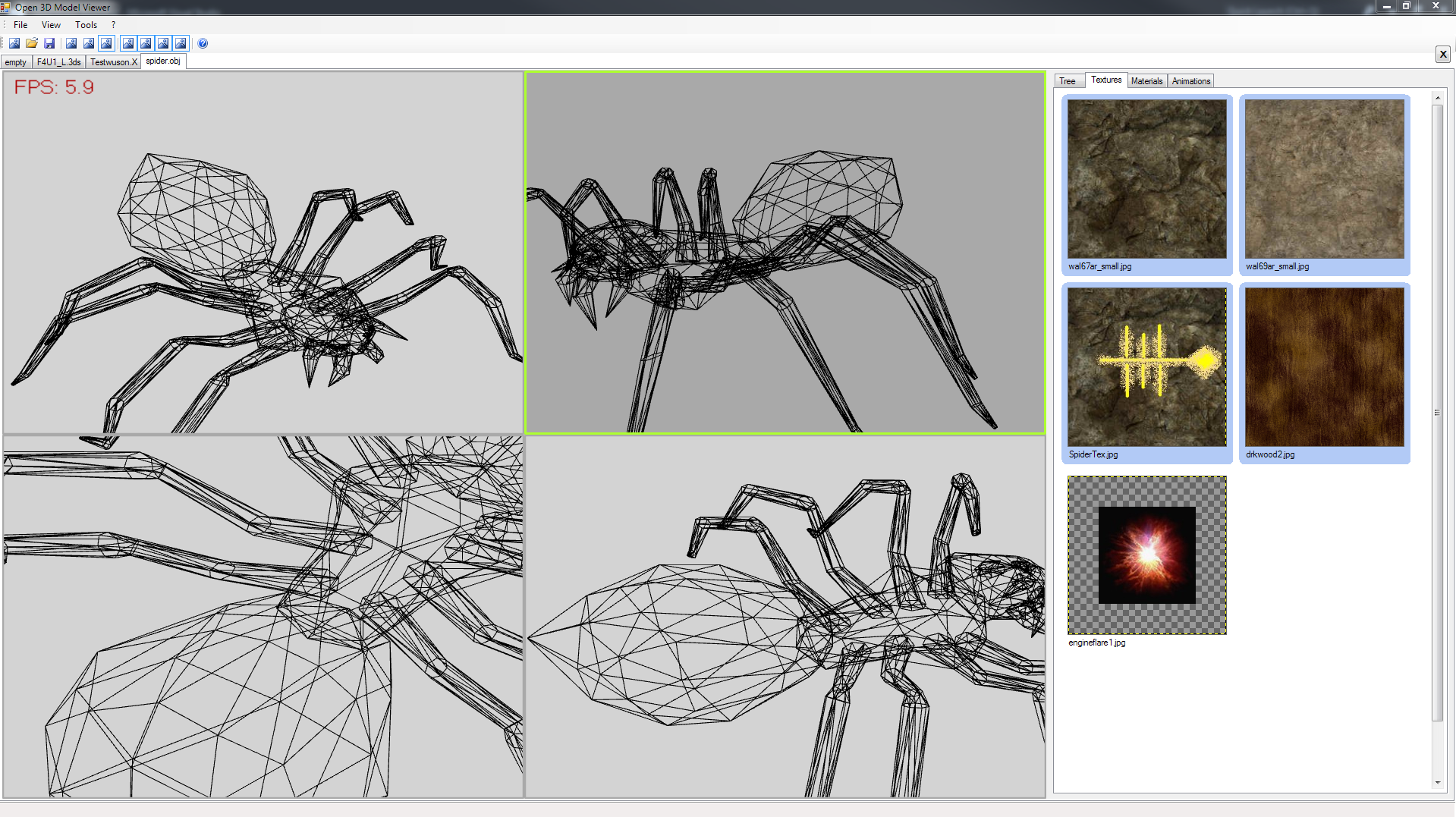This screenshot has height=817, width=1456.
Task: Open the Animations tab
Action: point(1190,81)
